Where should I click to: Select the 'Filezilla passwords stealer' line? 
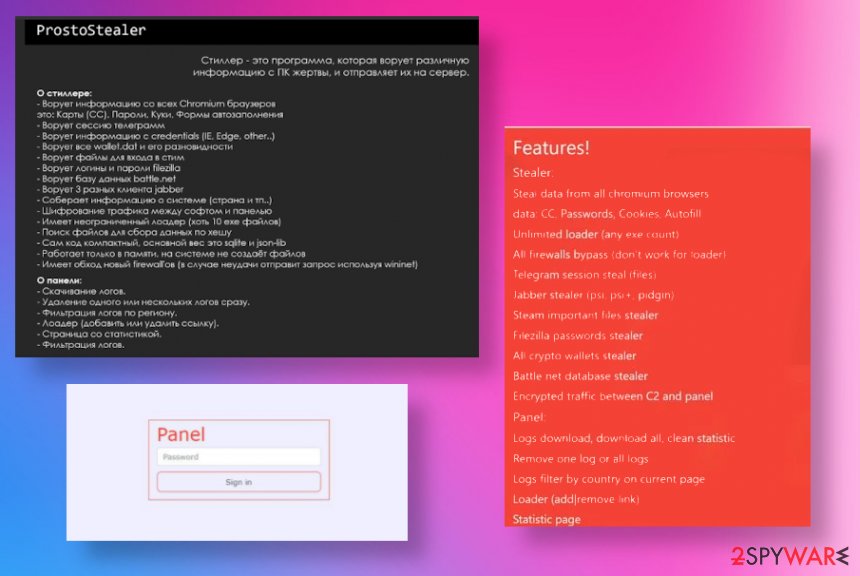tap(578, 336)
